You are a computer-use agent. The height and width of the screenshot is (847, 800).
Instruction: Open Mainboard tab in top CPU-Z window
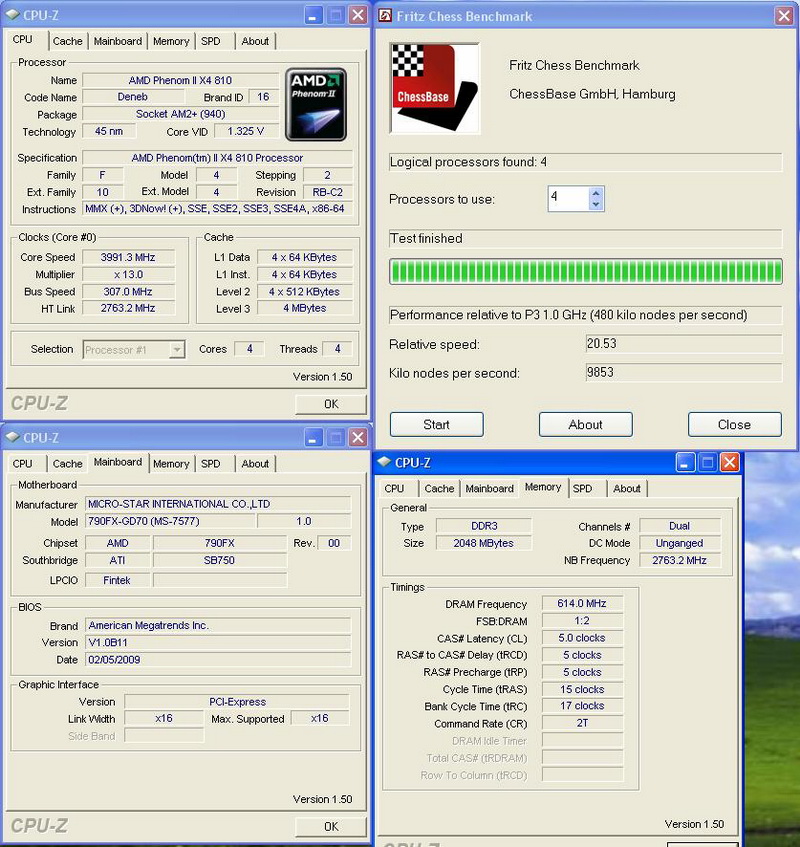pos(118,41)
